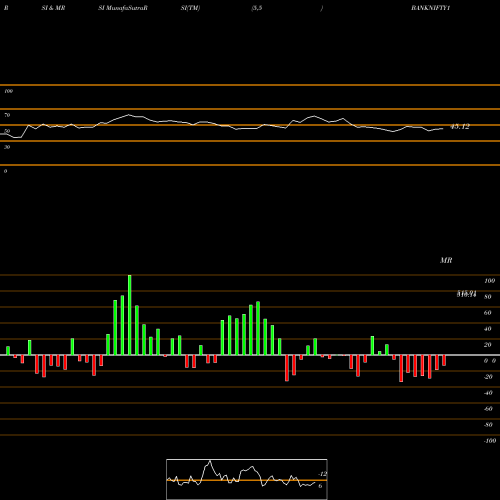Screen dimensions: 500x500
Task: Click the 'SI(TM)' header text
Action: [x=190, y=8]
